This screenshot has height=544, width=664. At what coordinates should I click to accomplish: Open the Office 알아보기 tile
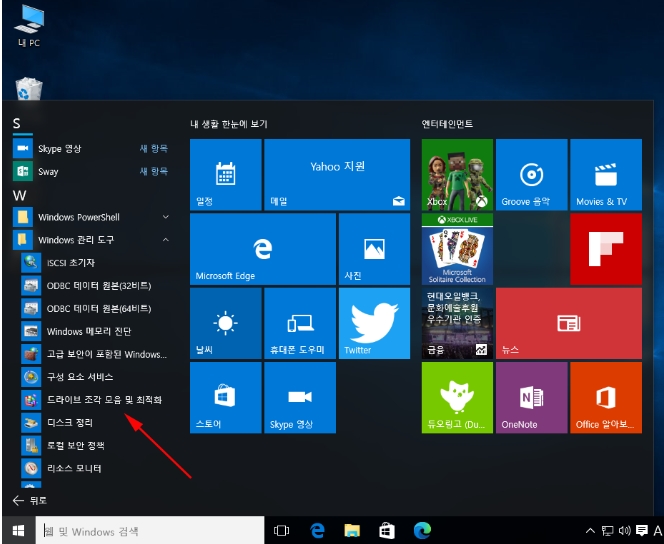pyautogui.click(x=606, y=398)
